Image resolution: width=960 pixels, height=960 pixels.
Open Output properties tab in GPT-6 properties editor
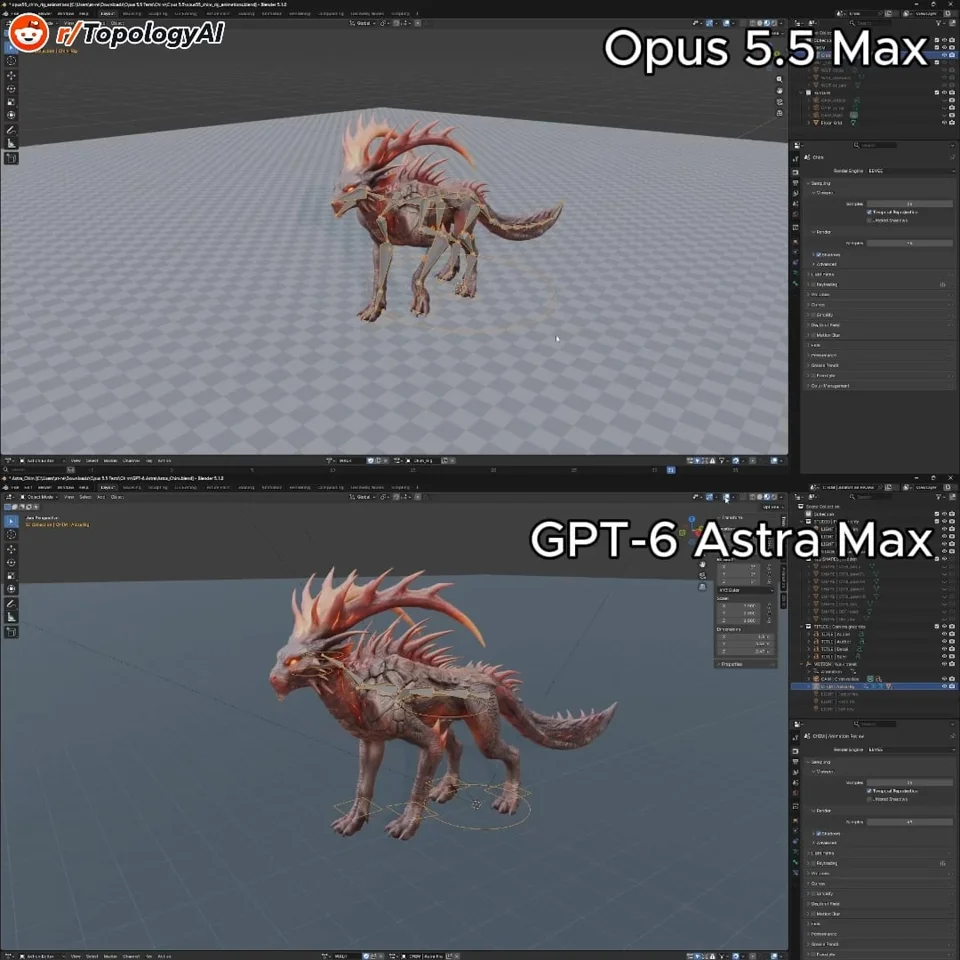pos(795,762)
